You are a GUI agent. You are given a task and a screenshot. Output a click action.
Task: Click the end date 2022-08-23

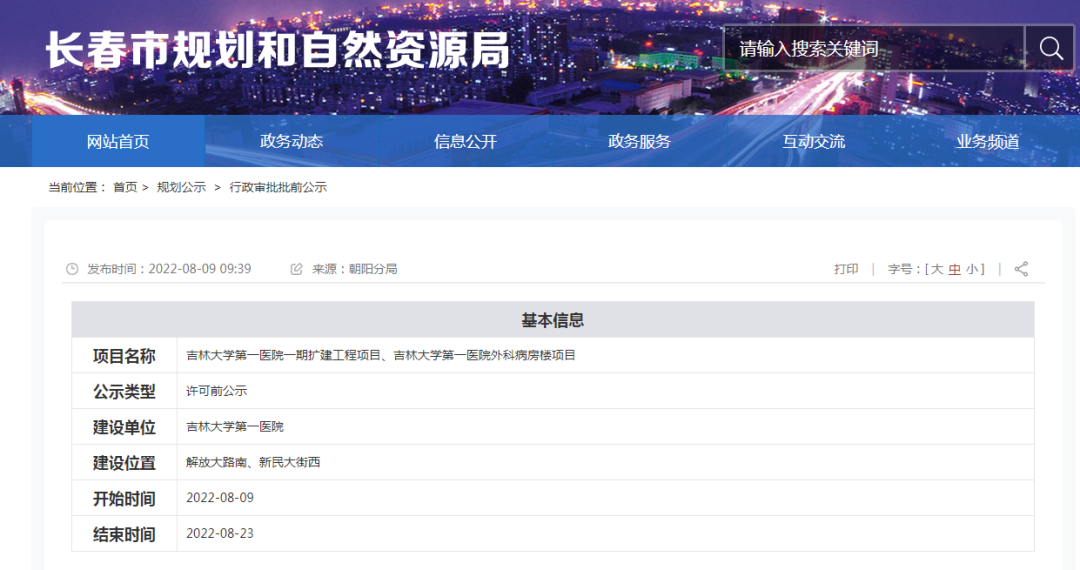[220, 534]
